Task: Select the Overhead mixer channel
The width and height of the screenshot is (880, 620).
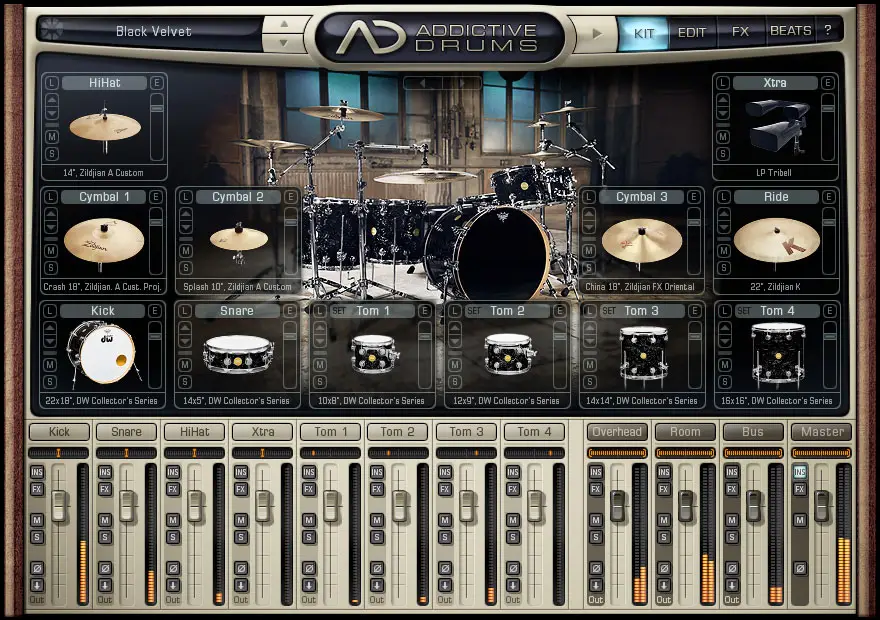Action: pos(617,432)
